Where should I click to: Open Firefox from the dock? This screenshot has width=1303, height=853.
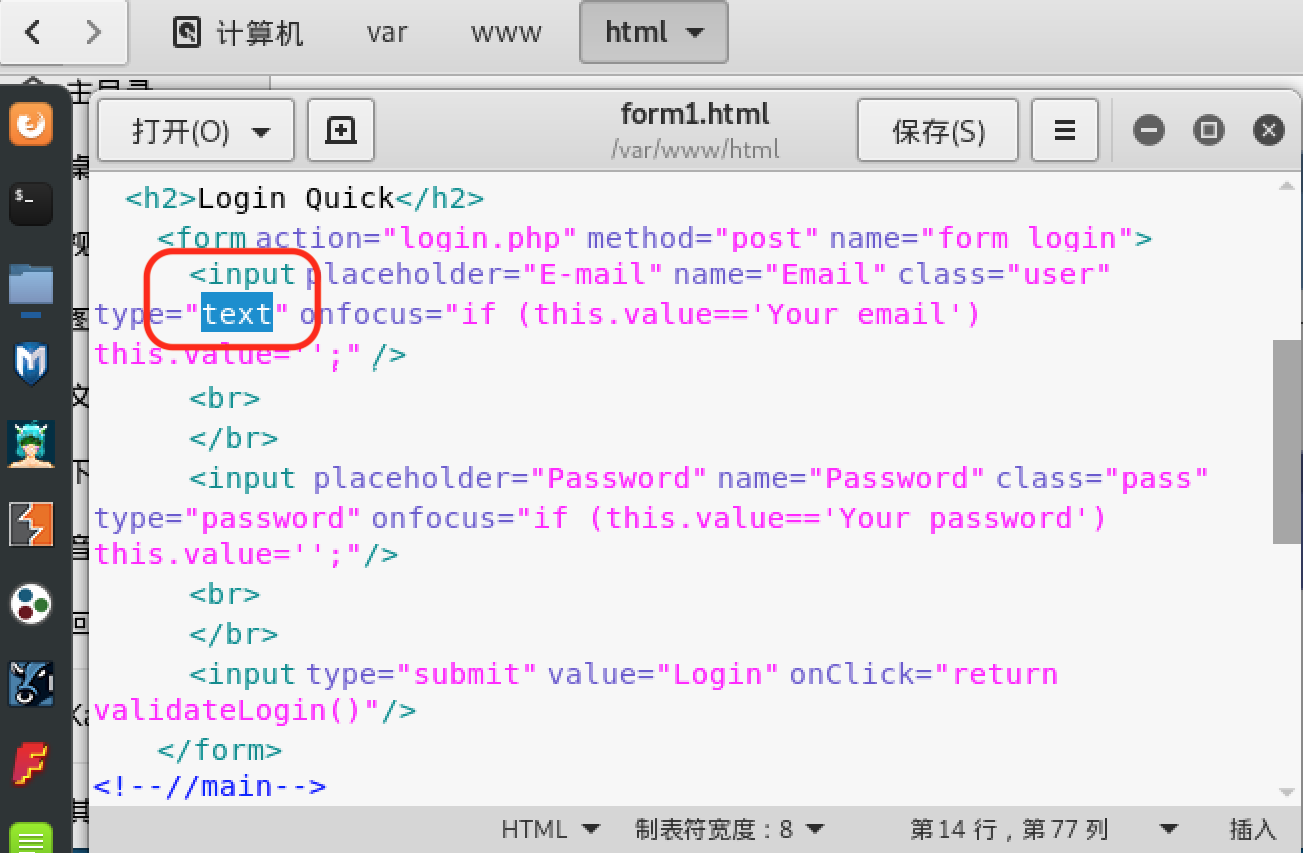tap(31, 125)
